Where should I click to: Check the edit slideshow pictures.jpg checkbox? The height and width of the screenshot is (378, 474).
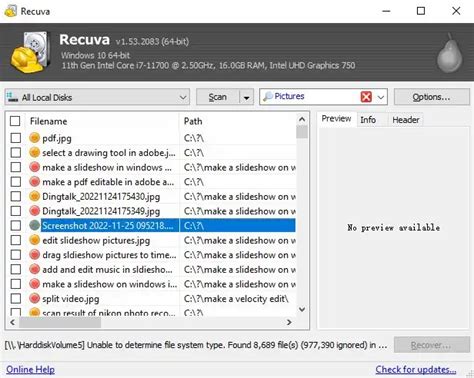[x=16, y=240]
